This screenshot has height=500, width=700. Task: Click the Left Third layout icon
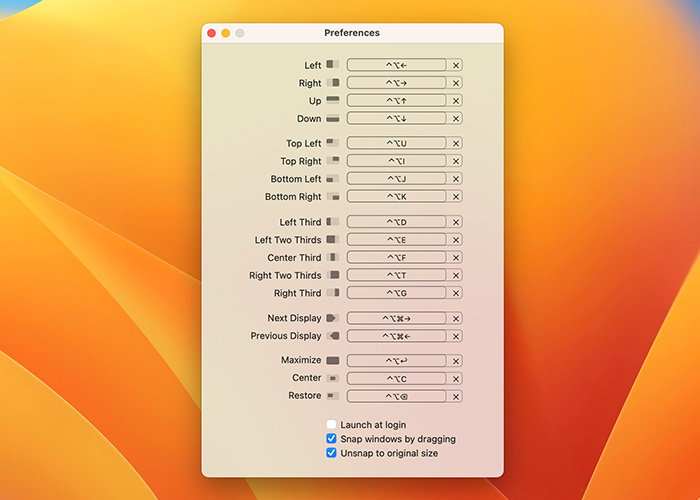pos(333,221)
